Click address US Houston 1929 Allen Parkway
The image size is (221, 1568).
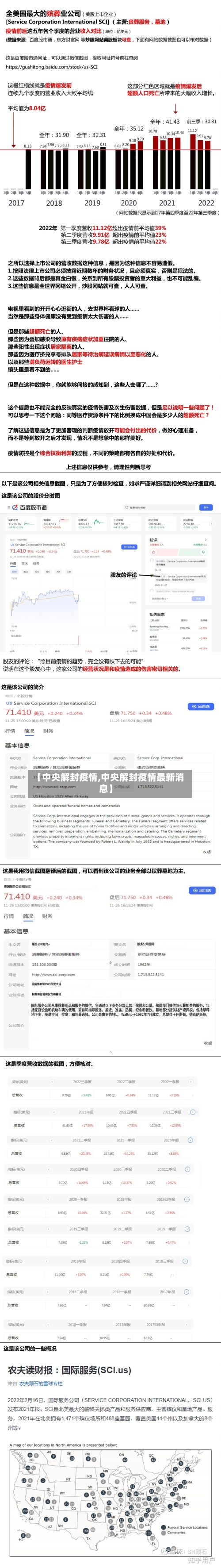point(60,796)
